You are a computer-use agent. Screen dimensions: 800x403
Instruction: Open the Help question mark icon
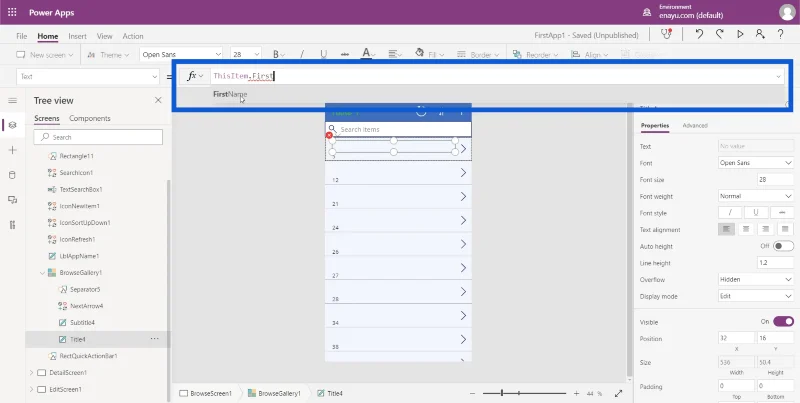[780, 34]
